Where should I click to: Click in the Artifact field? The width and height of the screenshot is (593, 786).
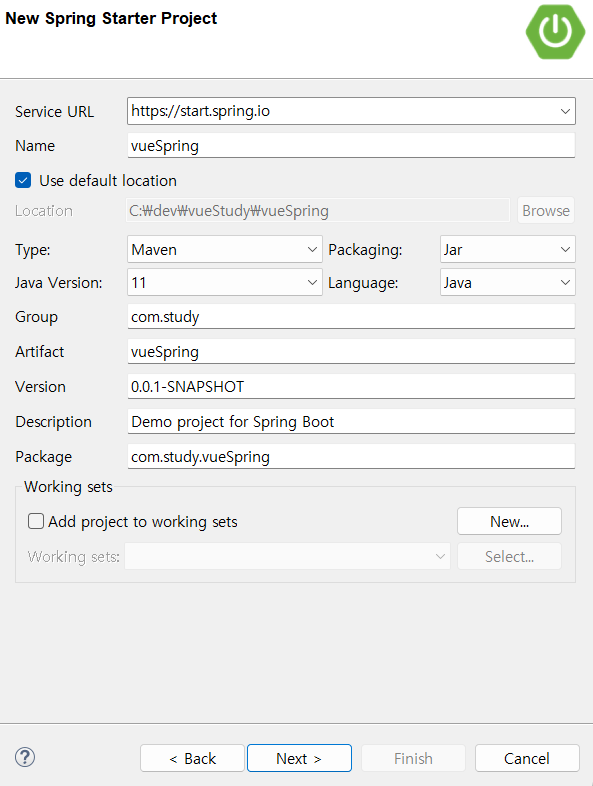point(351,351)
